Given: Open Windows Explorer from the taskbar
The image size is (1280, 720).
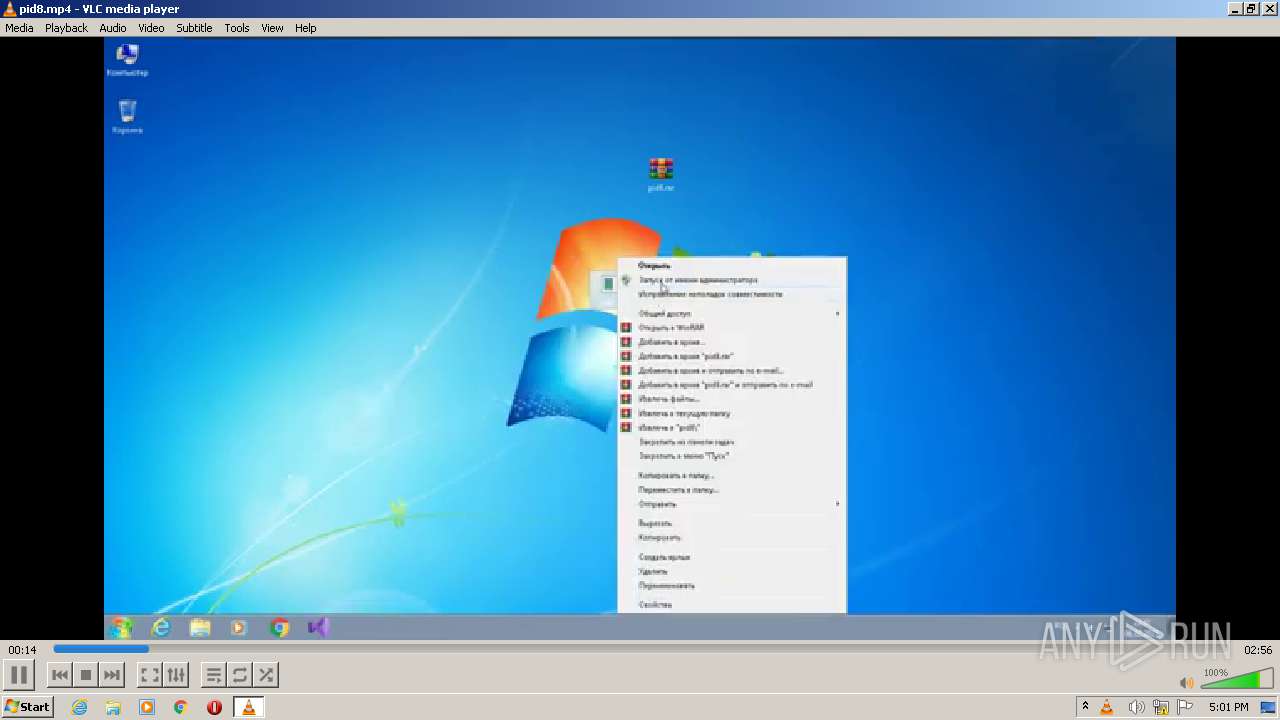Looking at the screenshot, I should [x=113, y=707].
